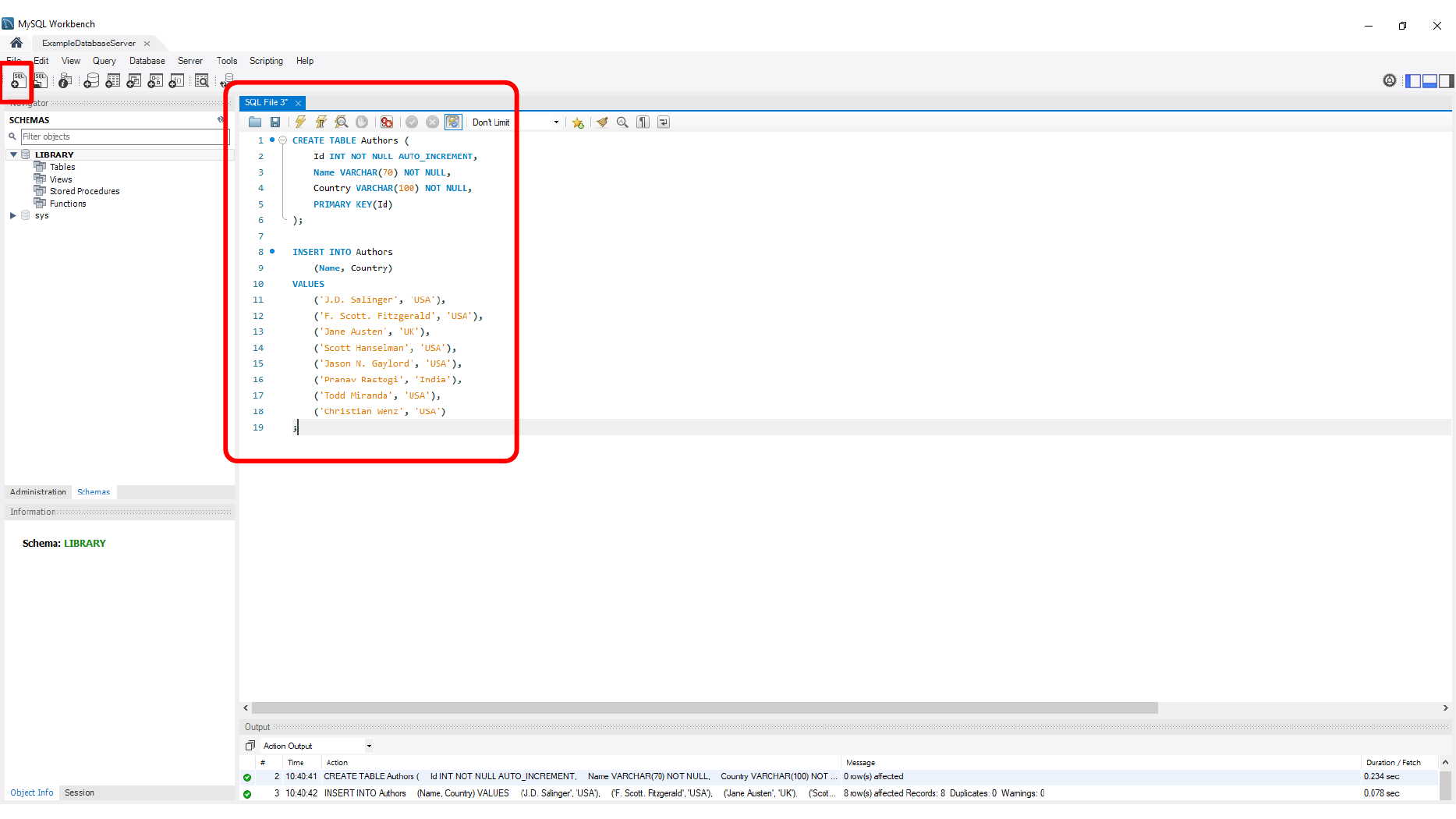This screenshot has height=819, width=1456.
Task: Open the find panel magnifier icon
Action: tap(622, 122)
